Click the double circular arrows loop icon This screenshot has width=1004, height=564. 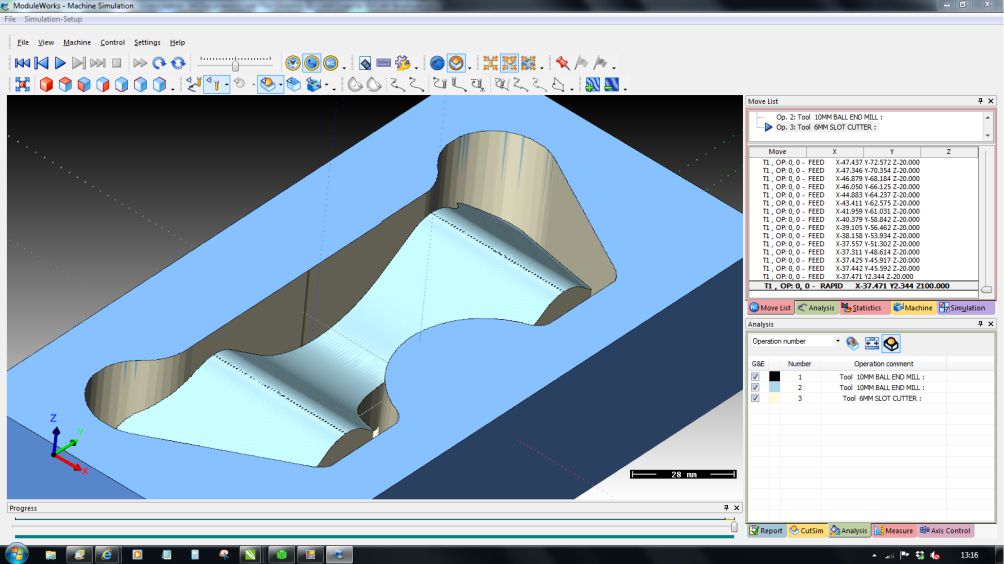[178, 63]
